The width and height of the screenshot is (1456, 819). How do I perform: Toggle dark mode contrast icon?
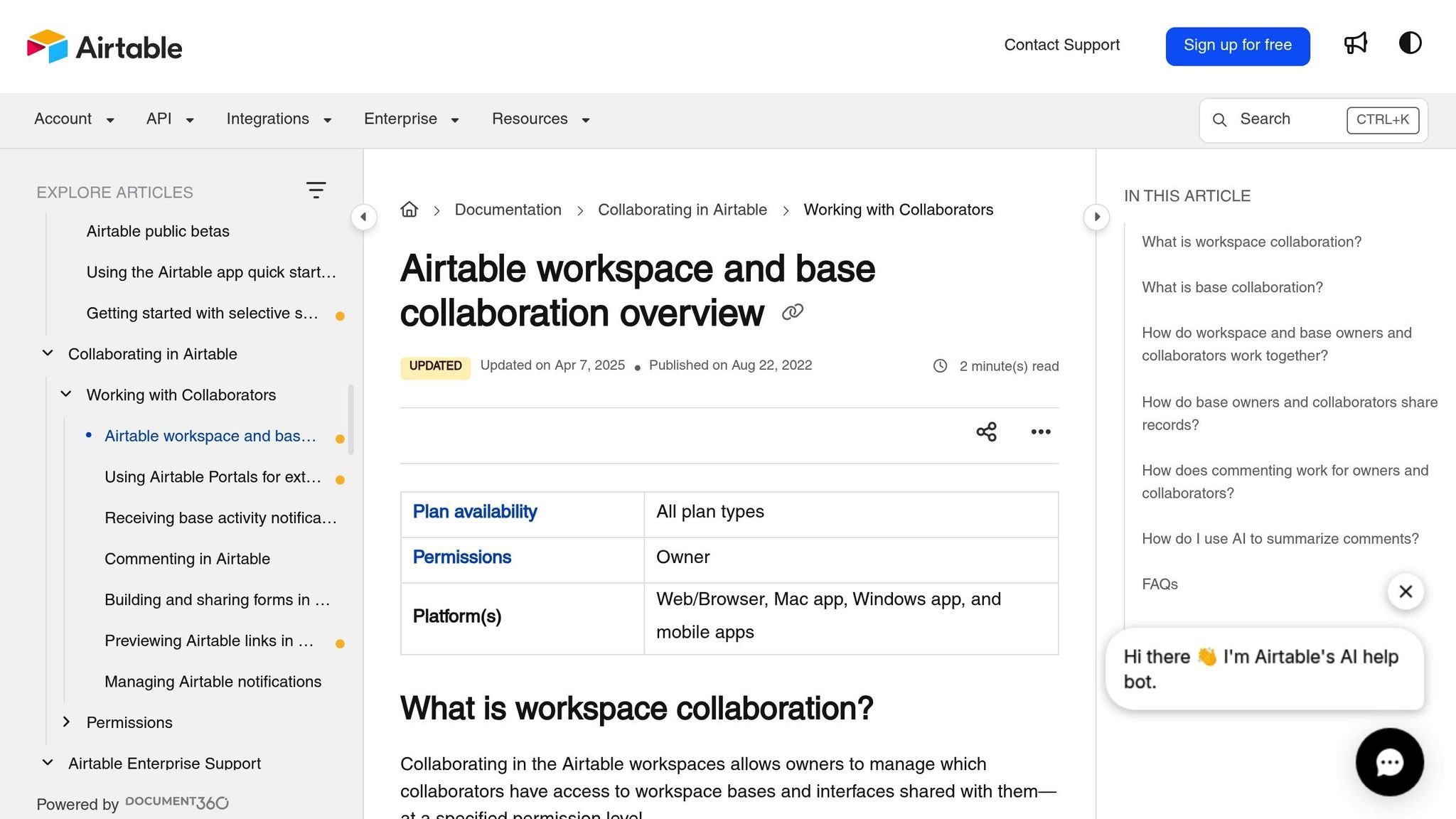click(x=1410, y=43)
